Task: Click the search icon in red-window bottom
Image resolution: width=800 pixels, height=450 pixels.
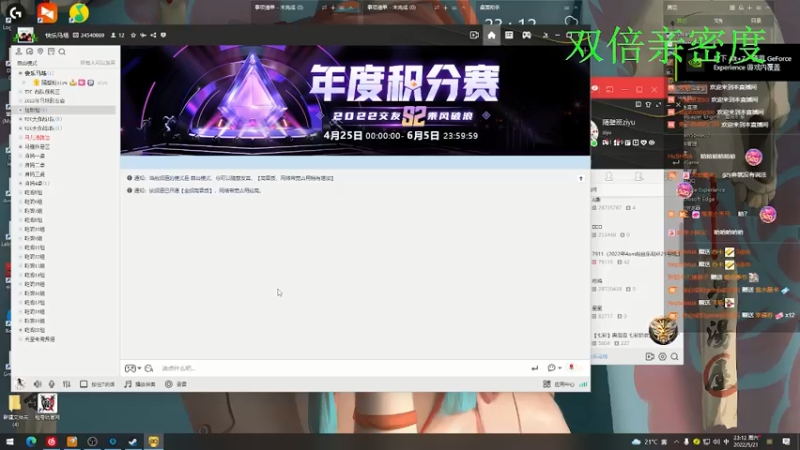Action: pos(674,357)
